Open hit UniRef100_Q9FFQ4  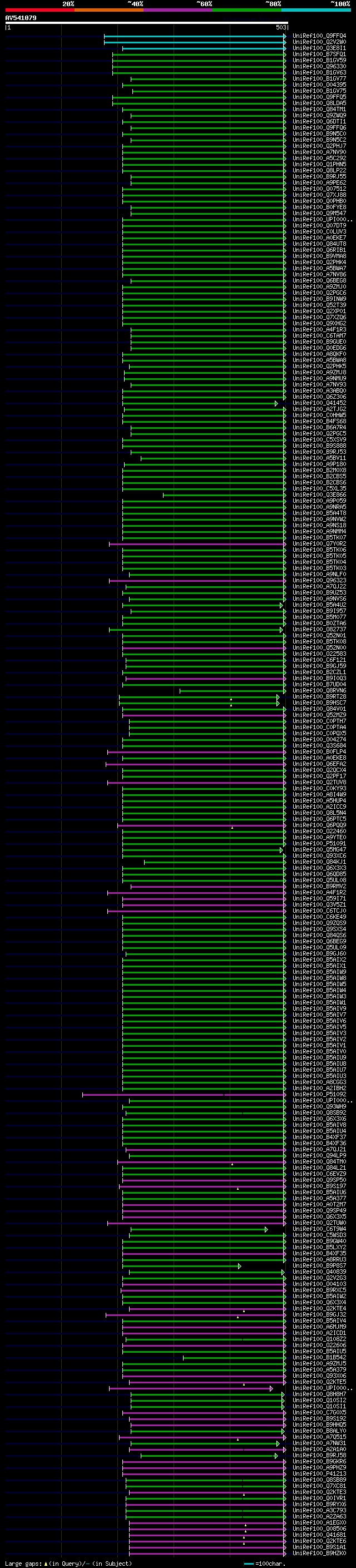tap(319, 36)
